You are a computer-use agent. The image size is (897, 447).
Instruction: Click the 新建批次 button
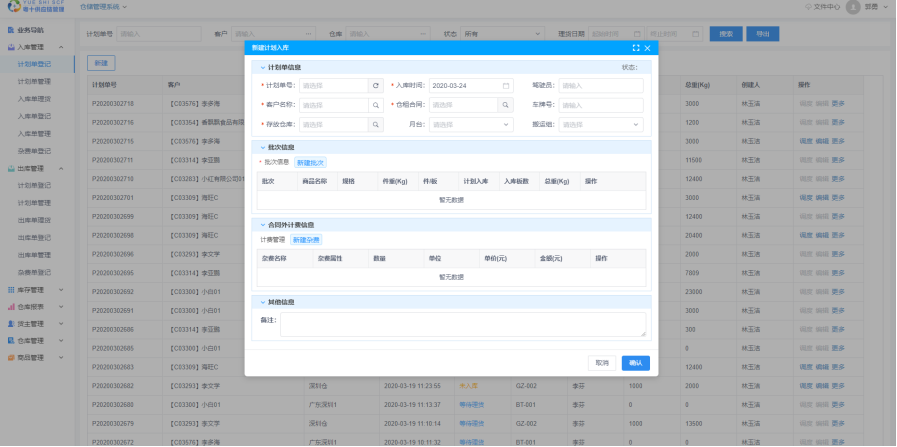pos(311,163)
